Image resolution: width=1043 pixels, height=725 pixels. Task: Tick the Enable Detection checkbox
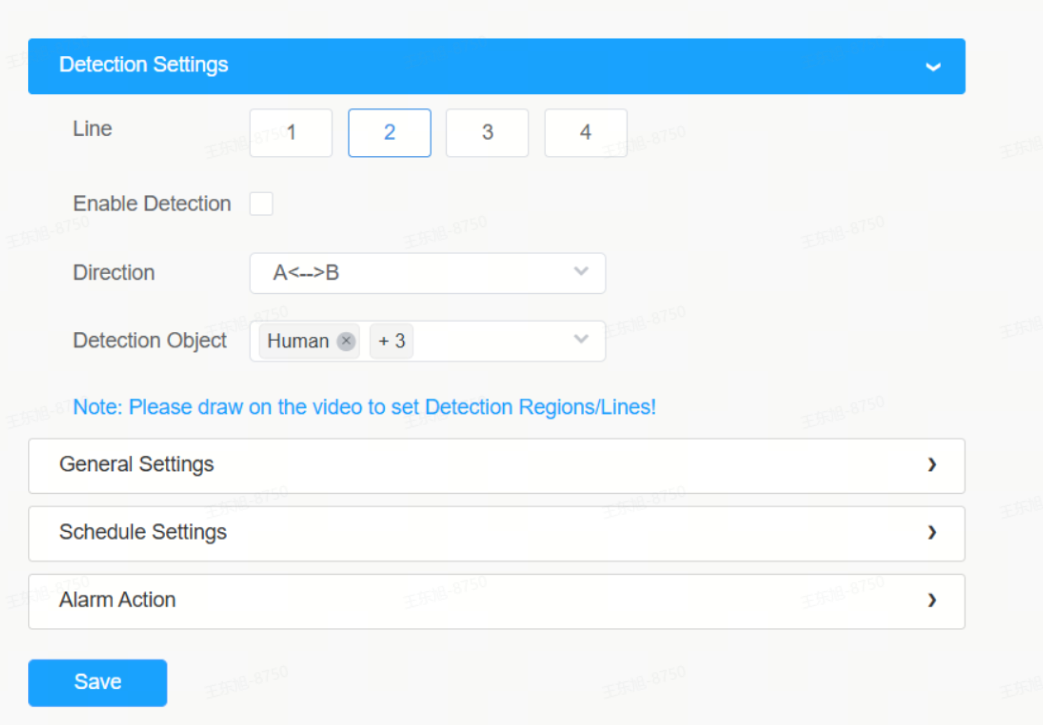(261, 204)
